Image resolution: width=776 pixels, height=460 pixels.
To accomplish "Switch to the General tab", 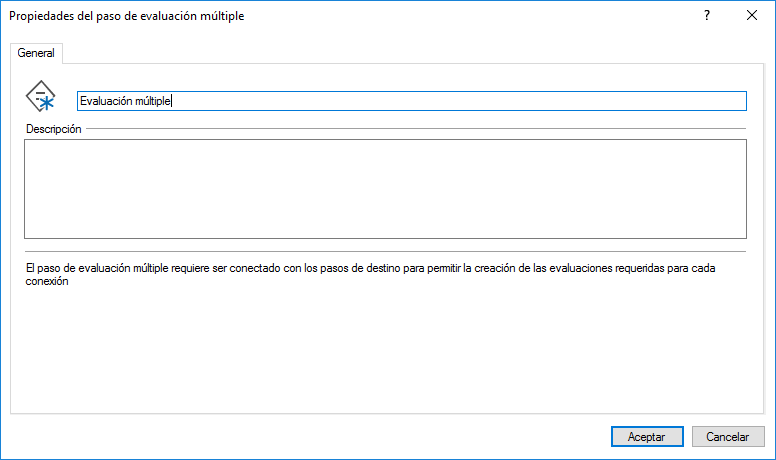I will 36,53.
